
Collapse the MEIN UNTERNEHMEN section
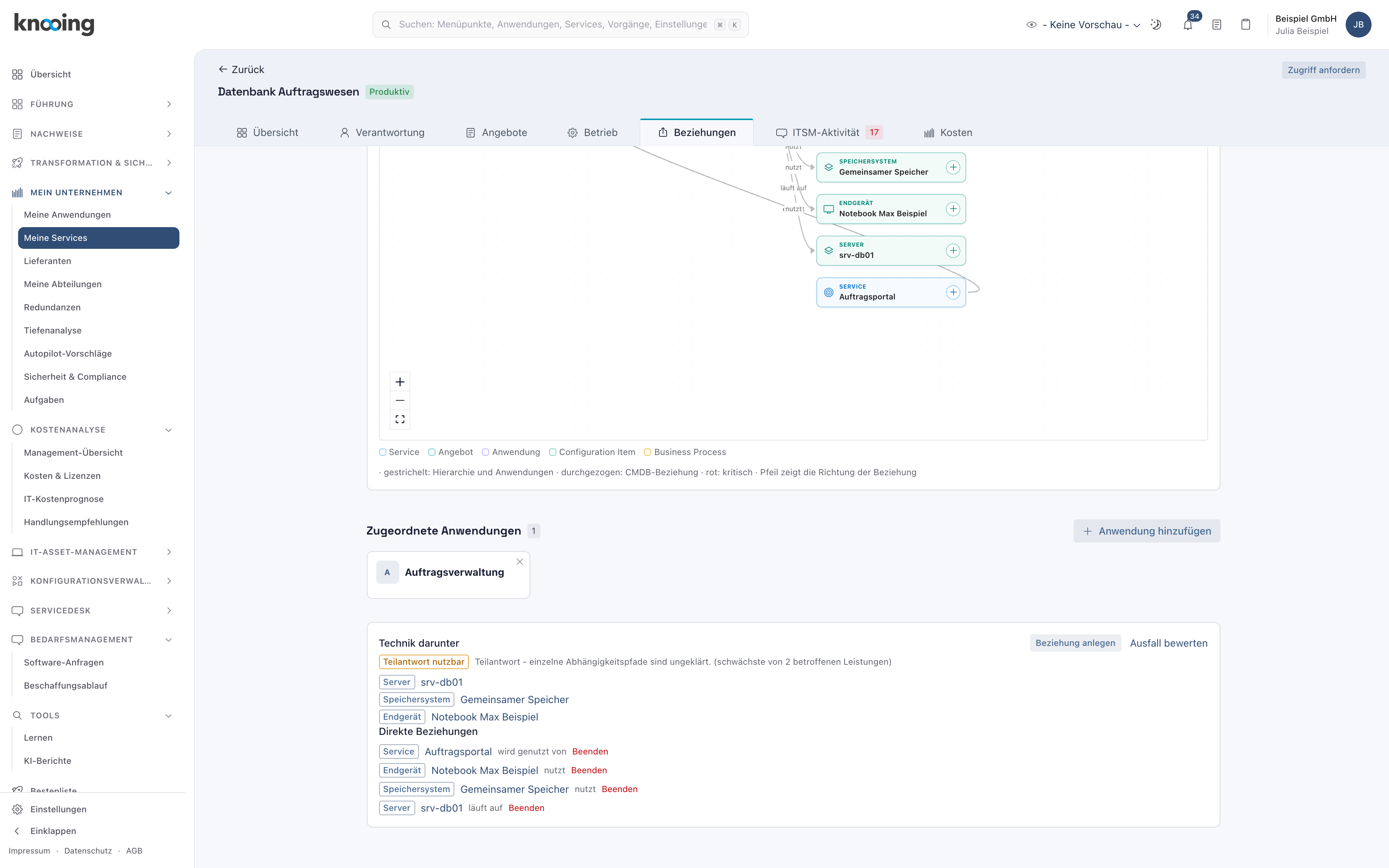pos(92,192)
